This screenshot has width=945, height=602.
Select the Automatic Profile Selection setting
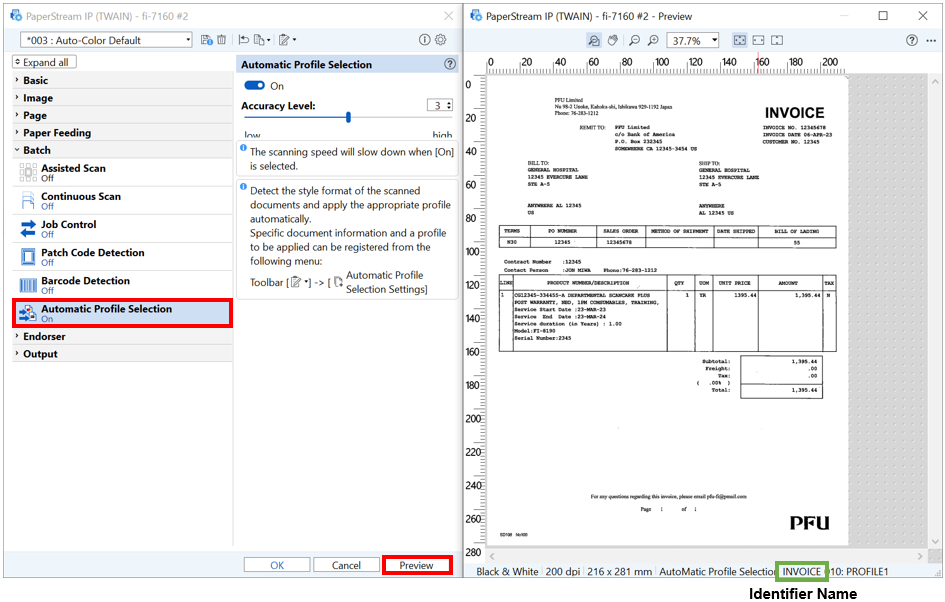[x=122, y=313]
